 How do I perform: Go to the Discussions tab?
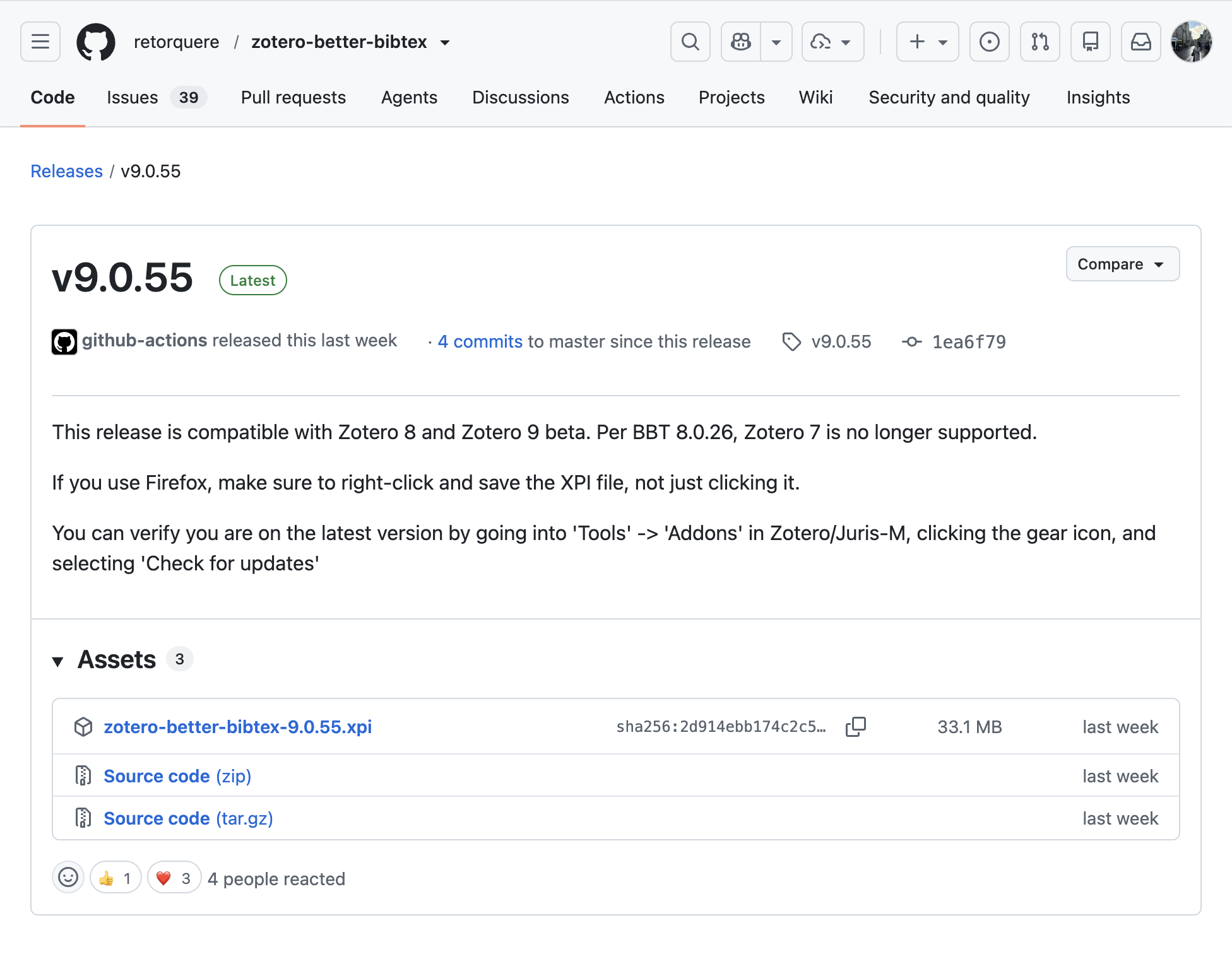click(521, 97)
